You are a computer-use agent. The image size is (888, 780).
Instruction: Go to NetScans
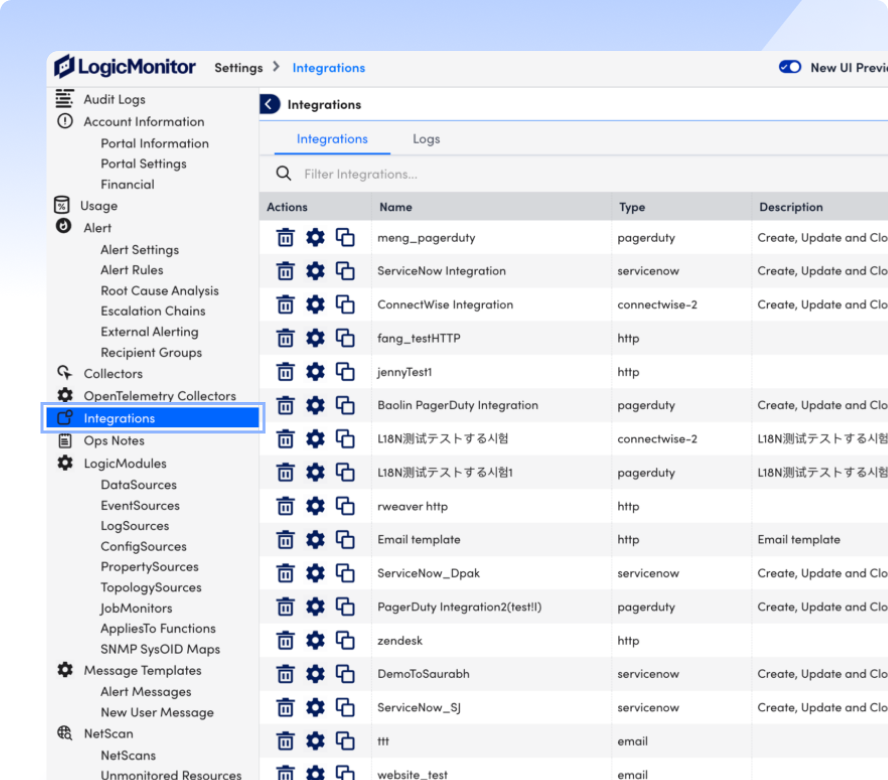tap(128, 755)
